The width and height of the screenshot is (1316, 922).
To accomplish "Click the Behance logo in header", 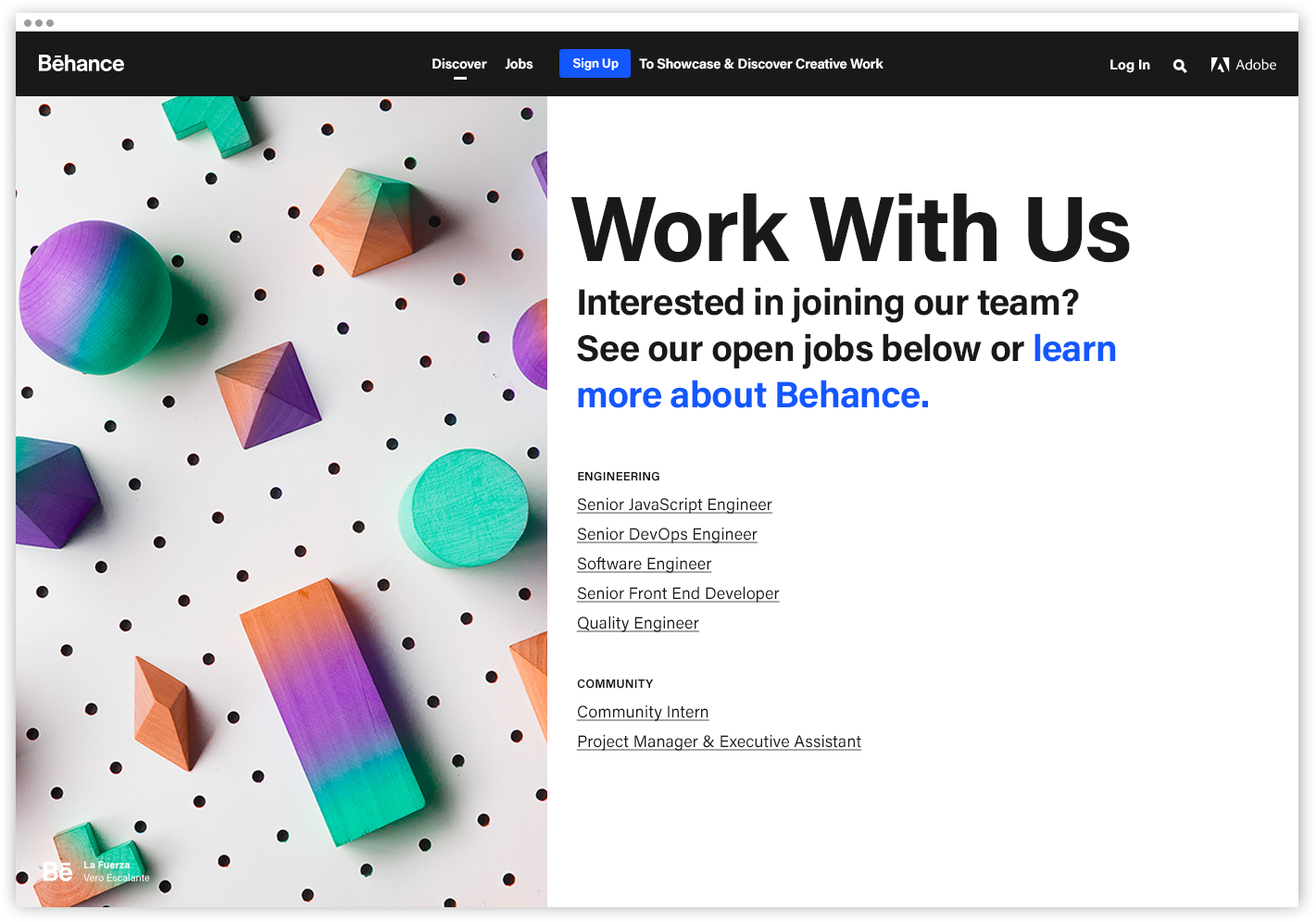I will (x=81, y=64).
